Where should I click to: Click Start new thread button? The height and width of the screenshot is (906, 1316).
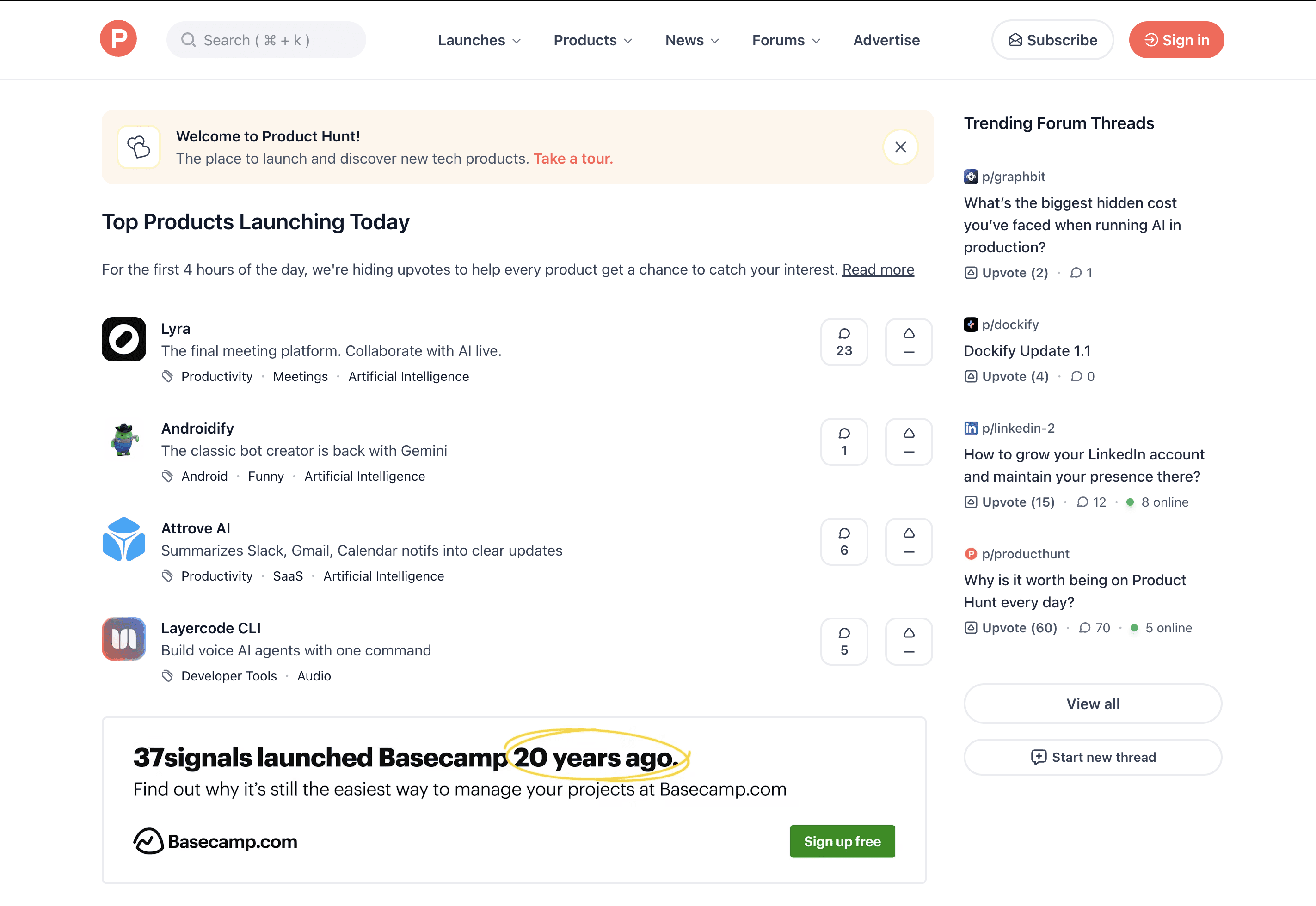(1092, 757)
